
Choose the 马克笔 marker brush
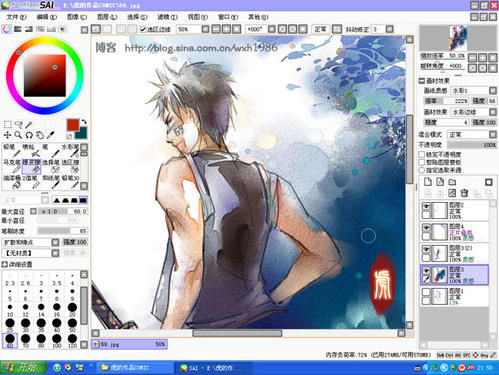pyautogui.click(x=12, y=166)
